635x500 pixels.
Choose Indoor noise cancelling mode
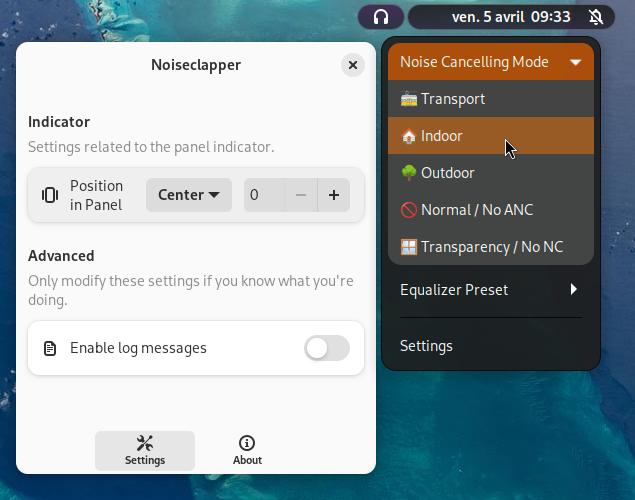(x=491, y=136)
